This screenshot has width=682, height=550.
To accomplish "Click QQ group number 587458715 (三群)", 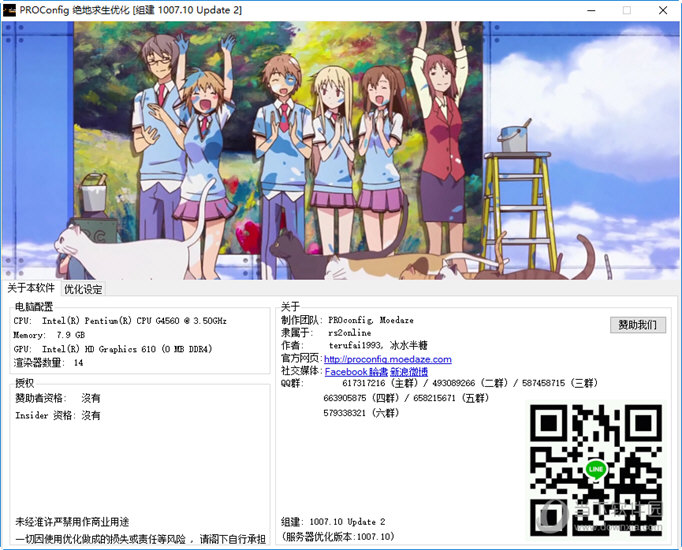I will (x=560, y=383).
